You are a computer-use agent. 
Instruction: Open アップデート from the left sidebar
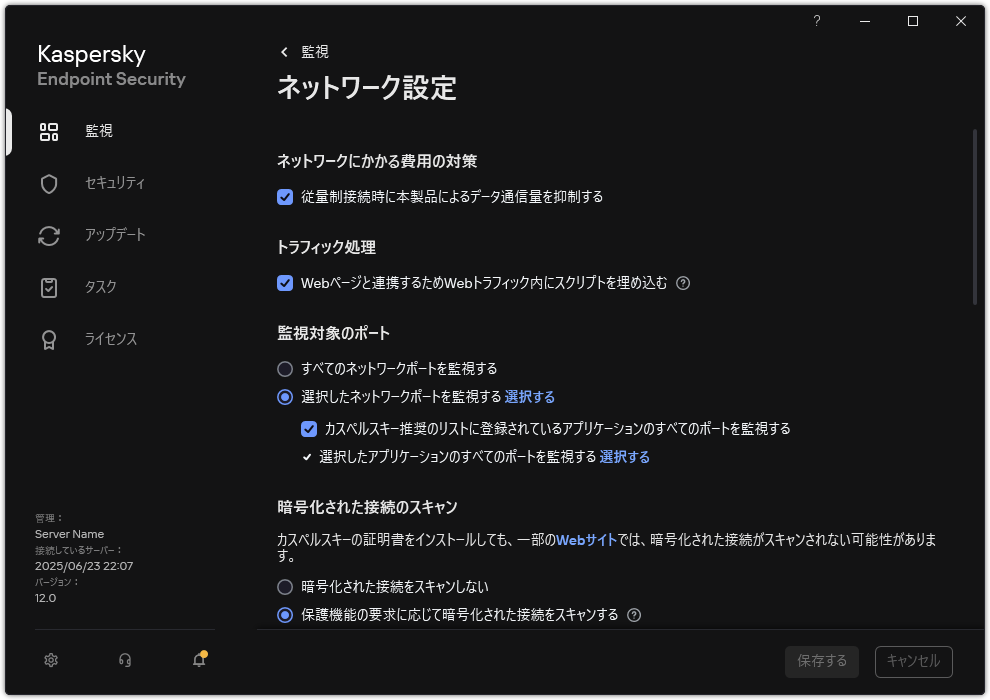coord(48,235)
